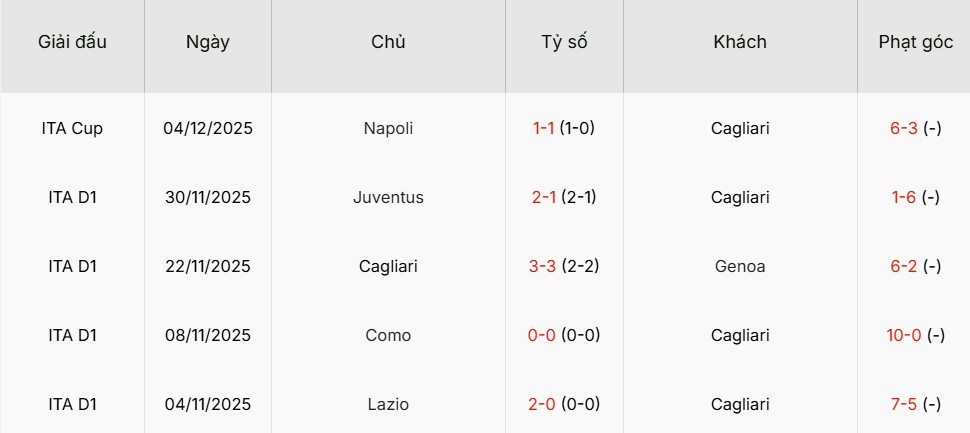Click the 7-5 corner kick stat
The height and width of the screenshot is (433, 970).
(903, 404)
